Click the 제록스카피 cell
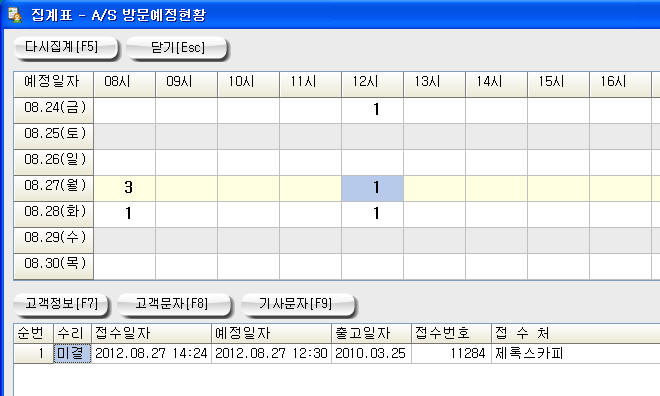 (x=575, y=353)
